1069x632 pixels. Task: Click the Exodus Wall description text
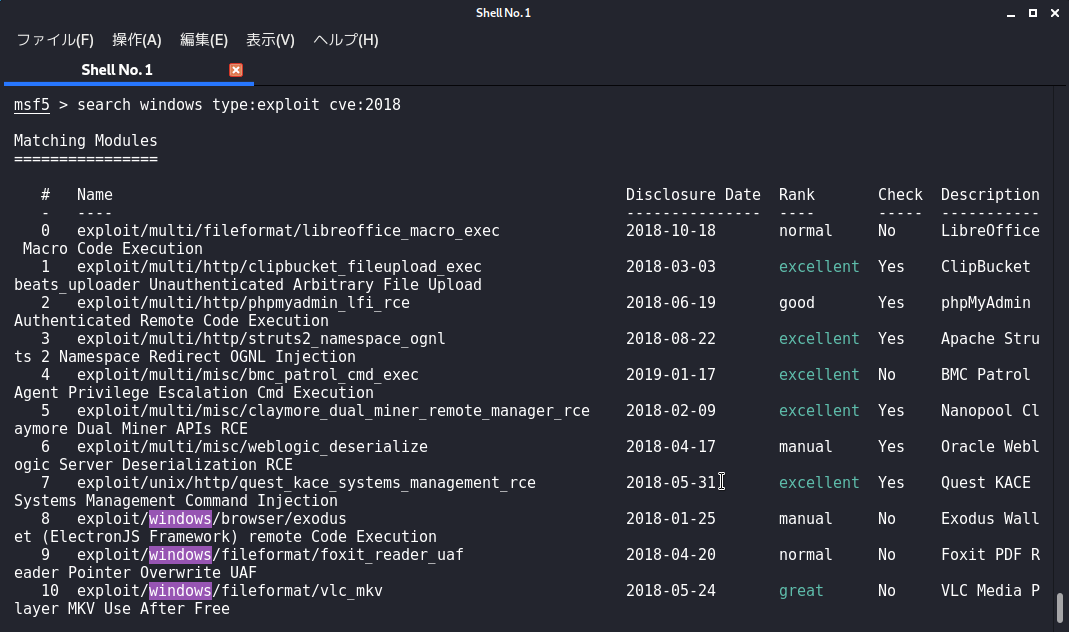click(x=991, y=519)
